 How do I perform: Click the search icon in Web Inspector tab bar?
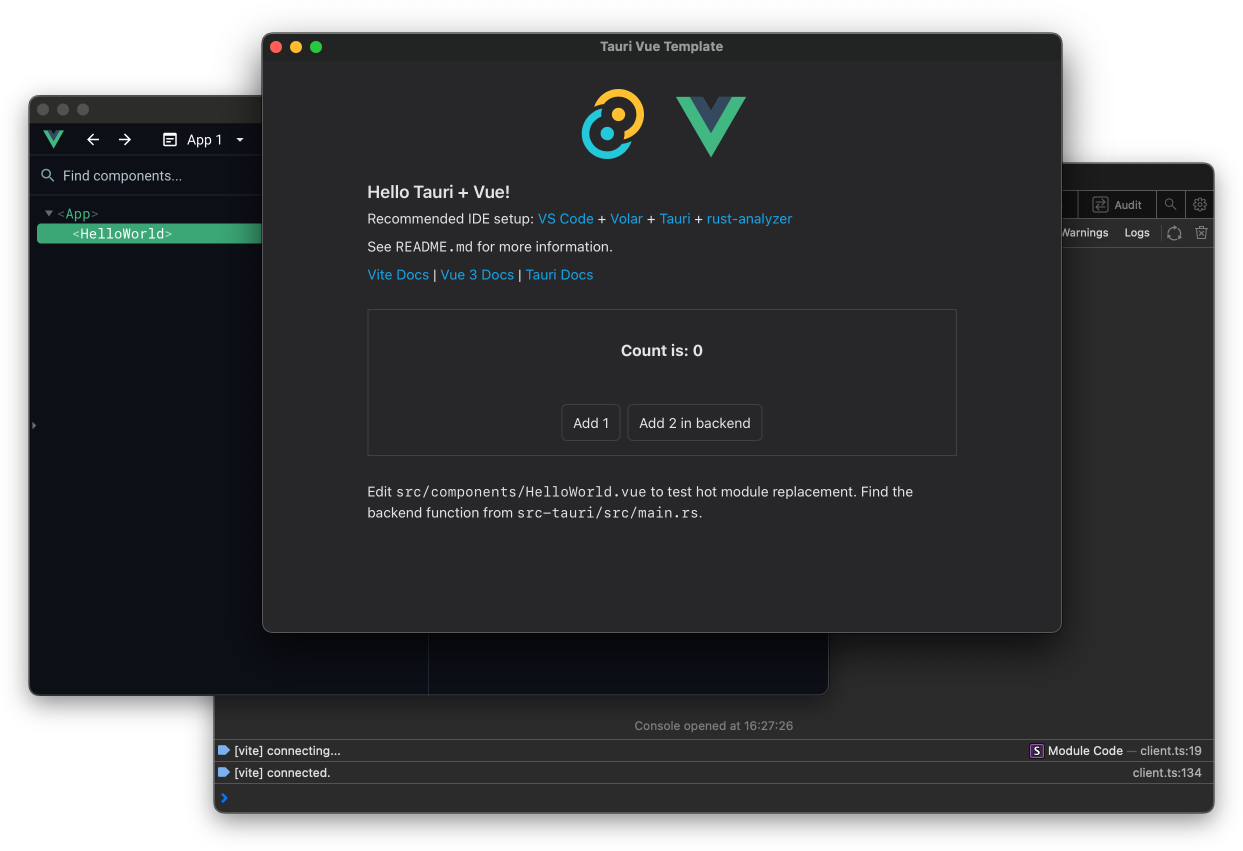(1170, 204)
